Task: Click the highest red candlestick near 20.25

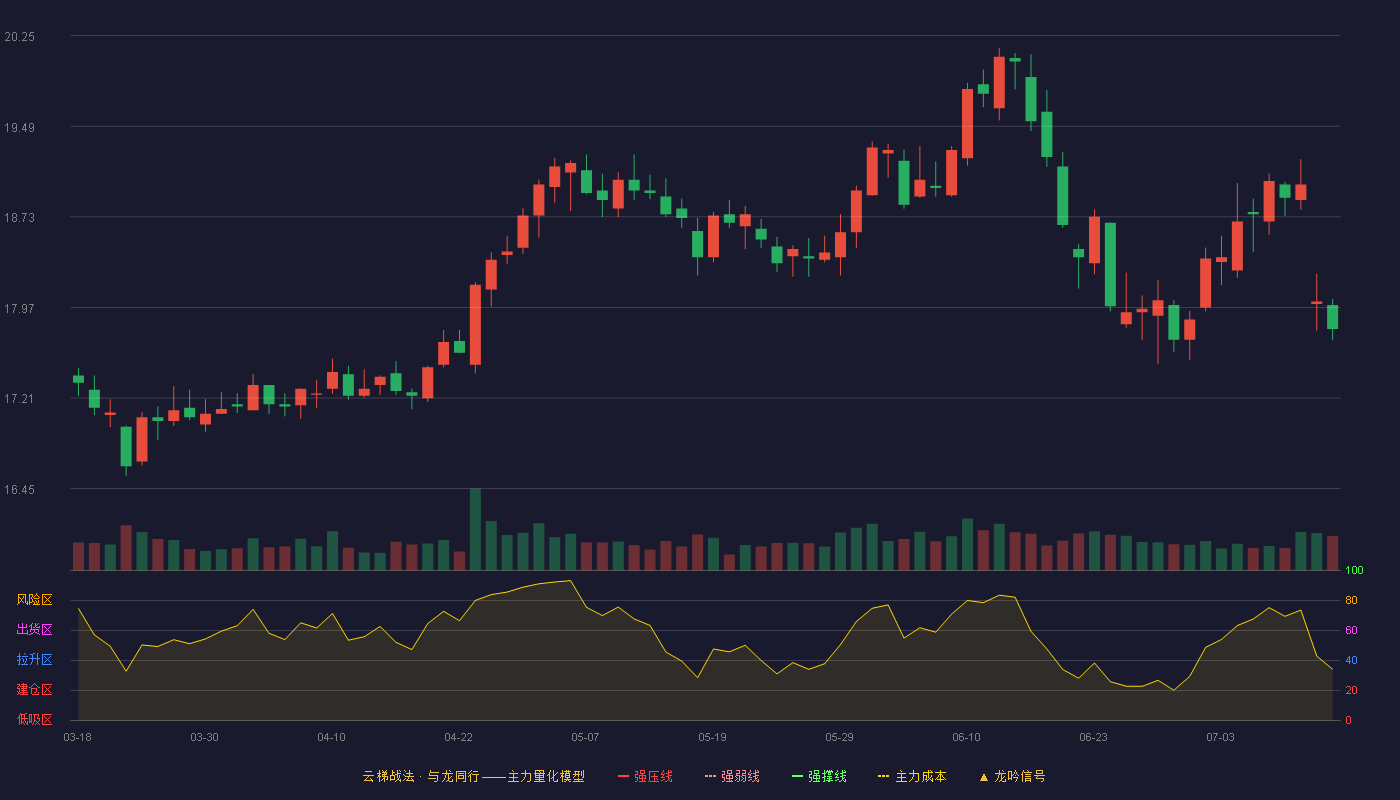Action: (x=999, y=82)
